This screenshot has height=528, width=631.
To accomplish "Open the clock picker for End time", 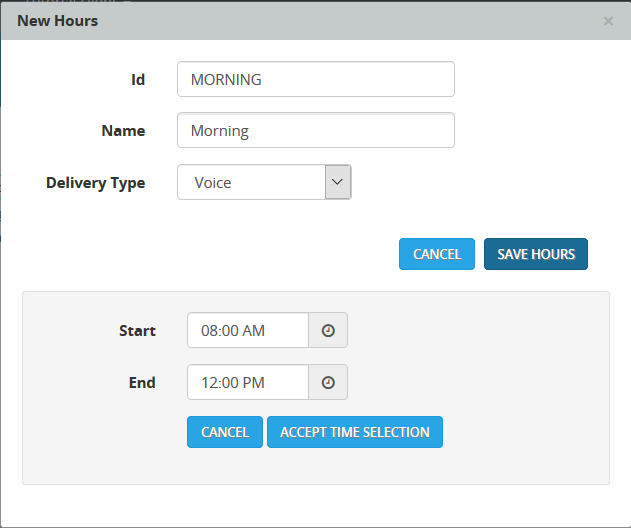I will tap(328, 382).
